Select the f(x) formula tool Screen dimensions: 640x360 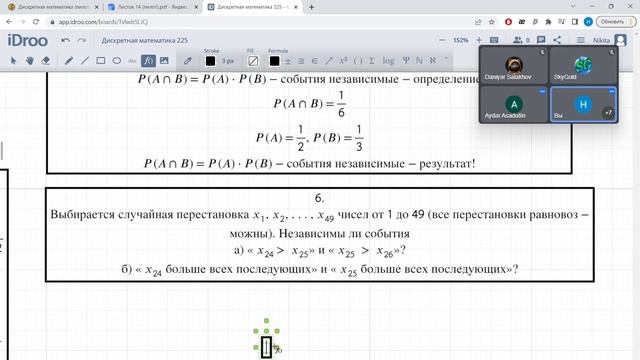[148, 61]
